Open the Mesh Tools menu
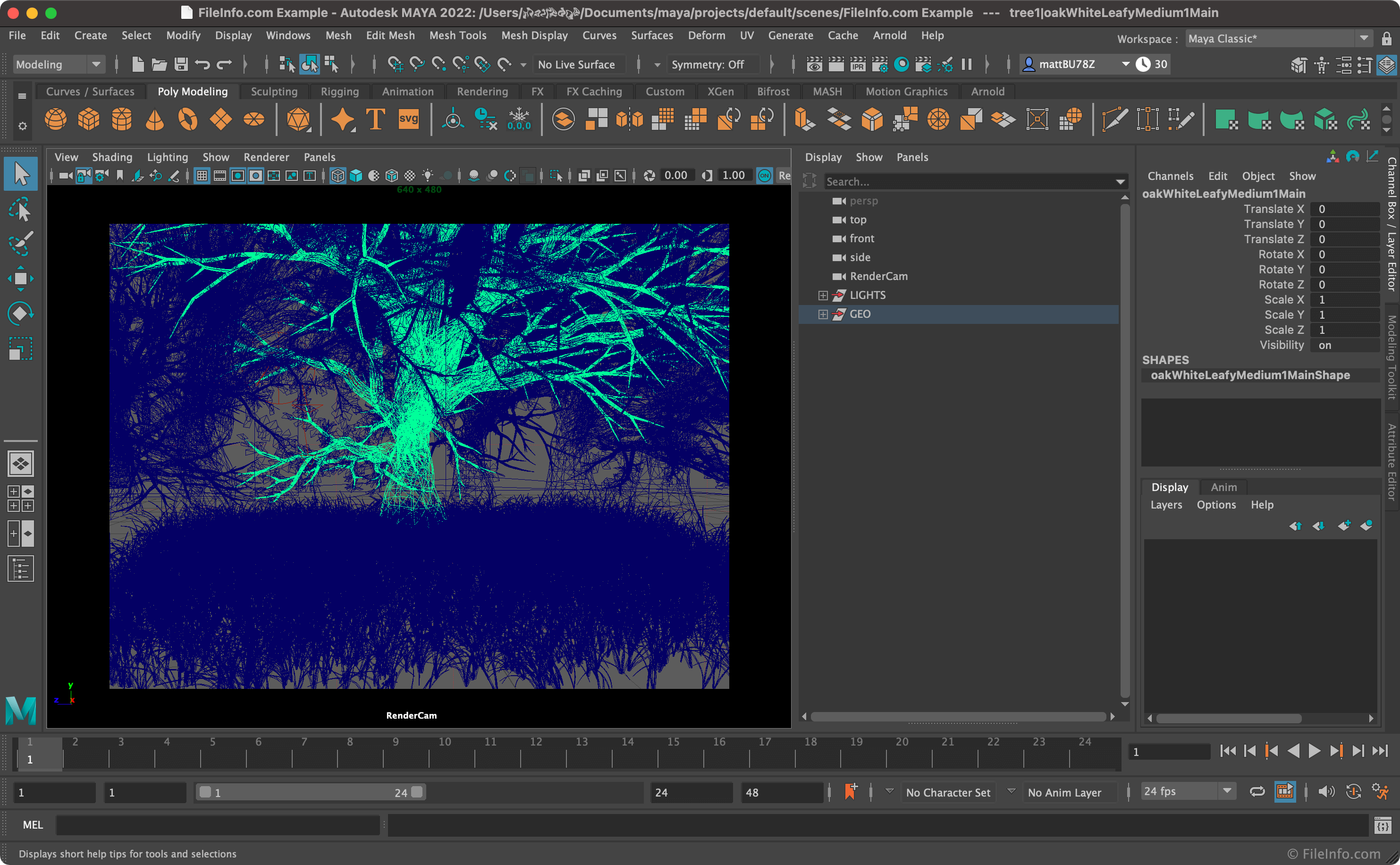This screenshot has width=1400, height=865. point(457,35)
